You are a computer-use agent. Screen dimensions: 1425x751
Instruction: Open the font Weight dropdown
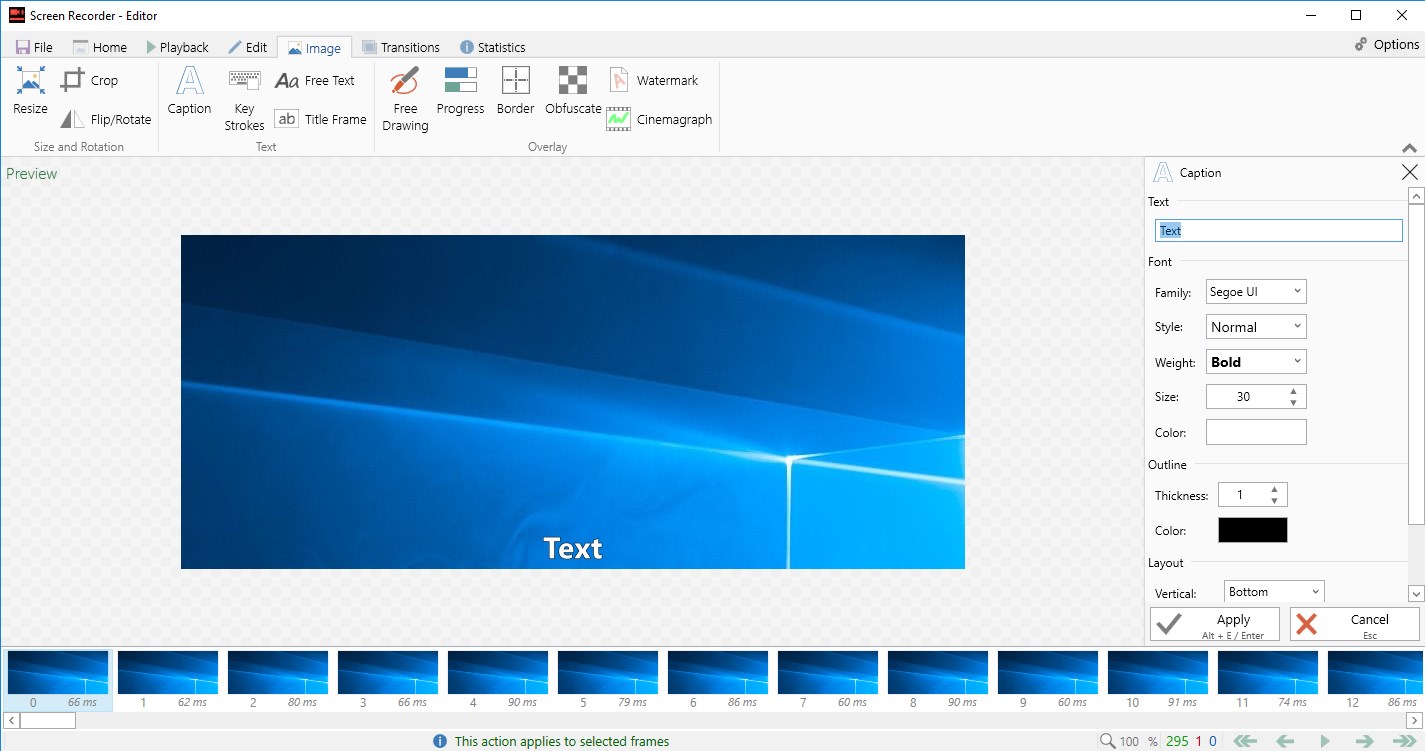[x=1256, y=362]
